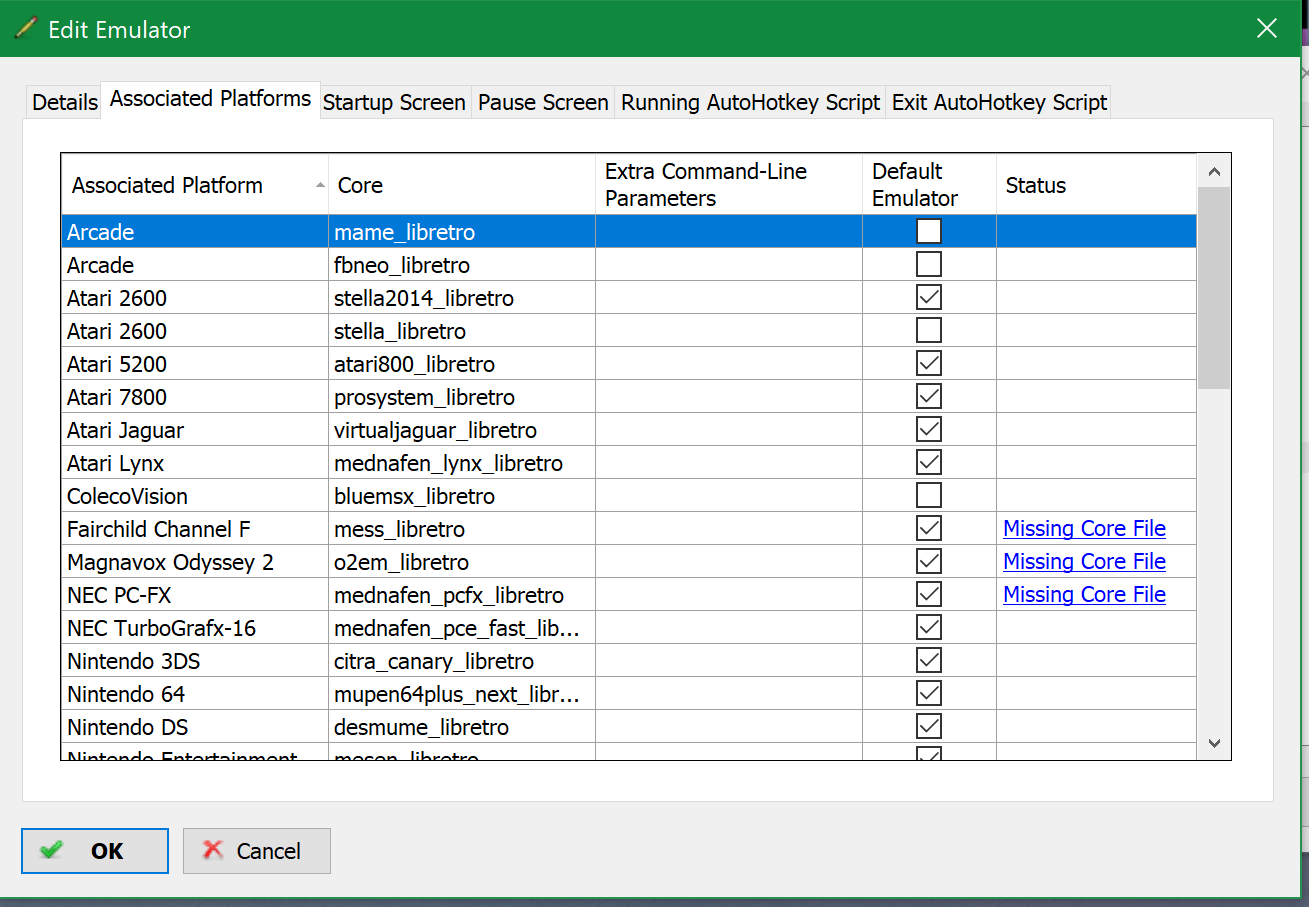Toggle default emulator for Magnavox Odyssey 2
The height and width of the screenshot is (907, 1309).
click(x=929, y=562)
